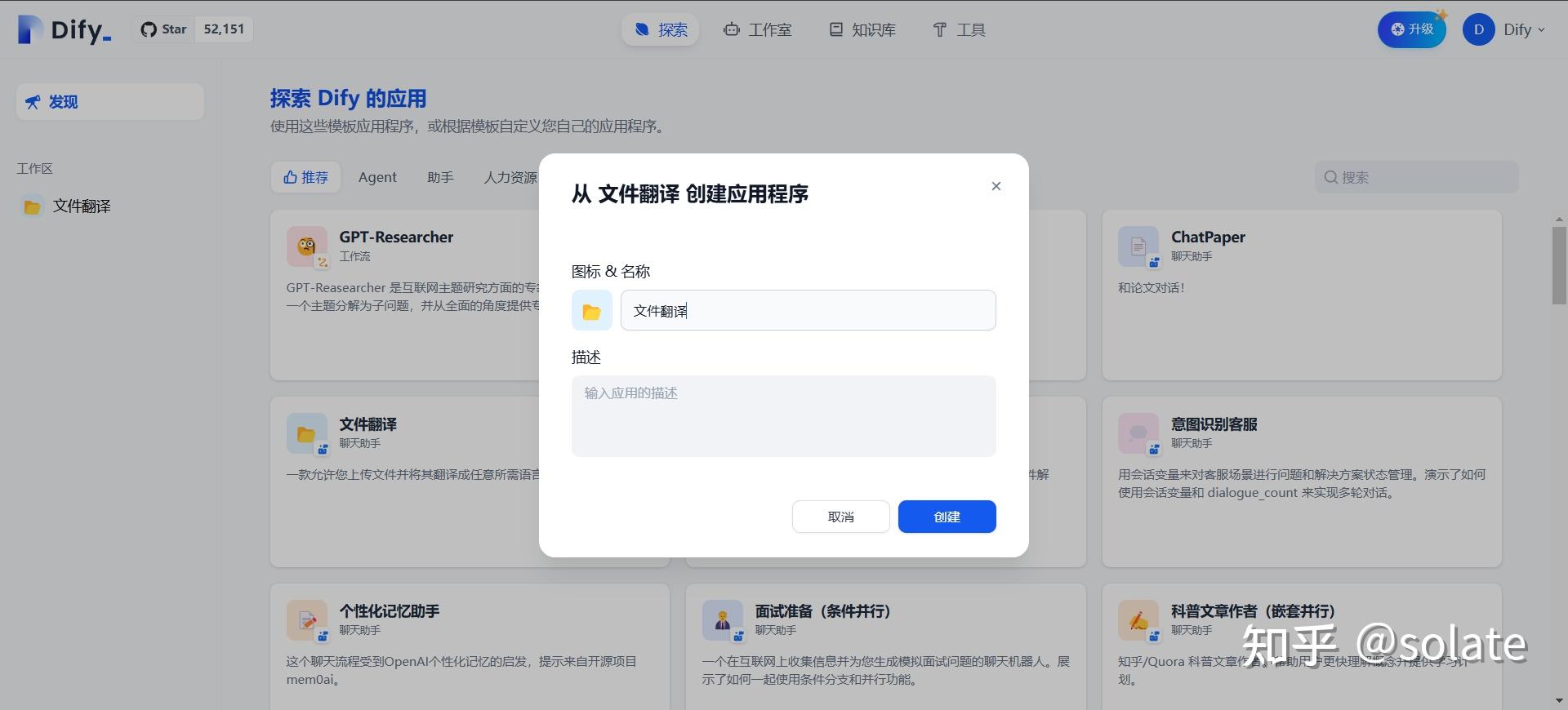Click the 描述 description textarea
Image resolution: width=1568 pixels, height=710 pixels.
click(784, 416)
